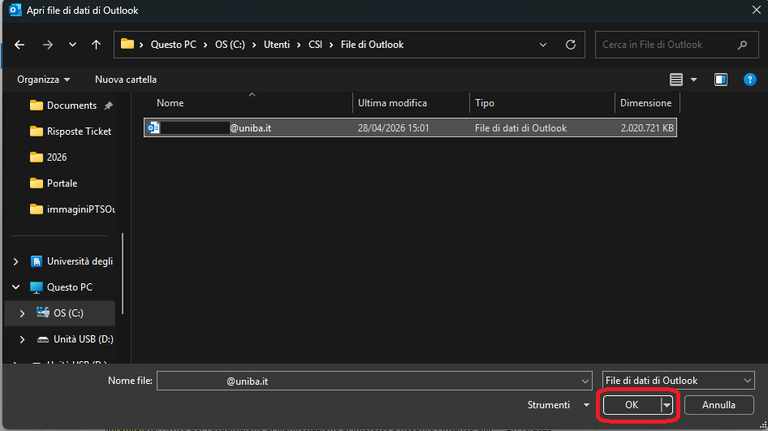Viewport: 768px width, 431px height.
Task: Open the recent locations chevron
Action: [72, 45]
